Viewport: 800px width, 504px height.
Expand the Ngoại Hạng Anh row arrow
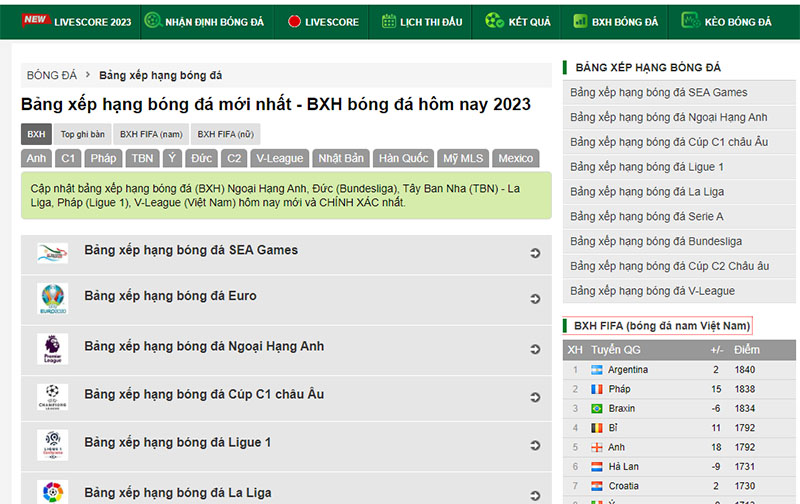[x=535, y=349]
